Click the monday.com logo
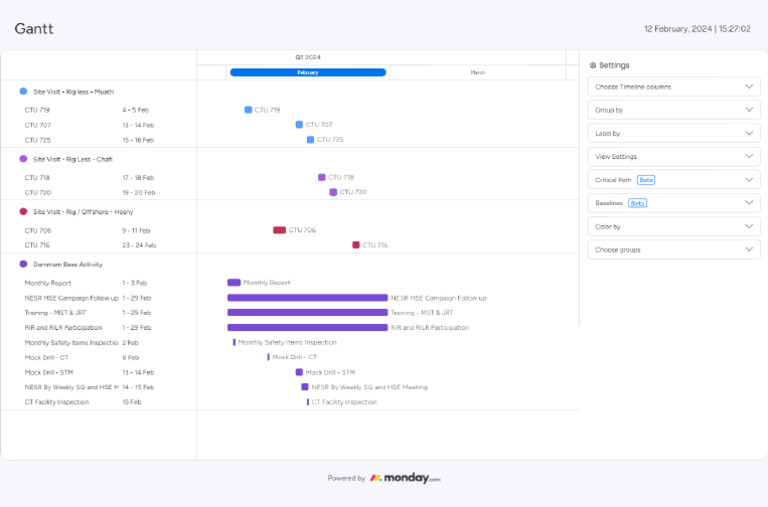 (x=405, y=478)
